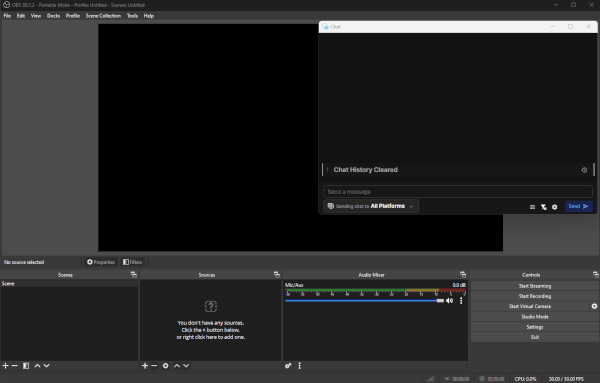Open the File menu
This screenshot has height=383, width=600.
click(7, 16)
